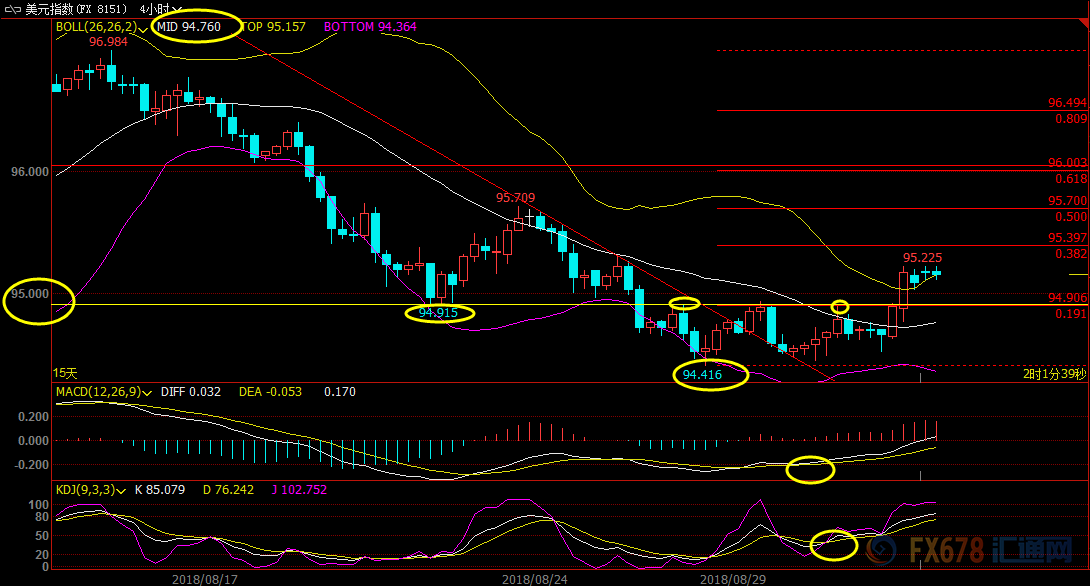The height and width of the screenshot is (586, 1090).
Task: Click the BOTTOM 94.364 band label
Action: coord(370,27)
